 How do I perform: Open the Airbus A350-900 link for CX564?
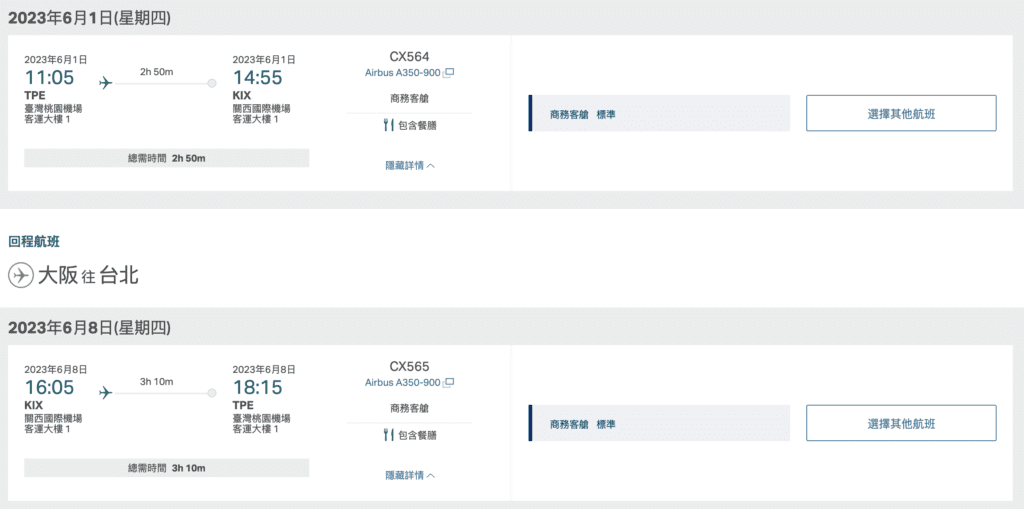point(402,73)
